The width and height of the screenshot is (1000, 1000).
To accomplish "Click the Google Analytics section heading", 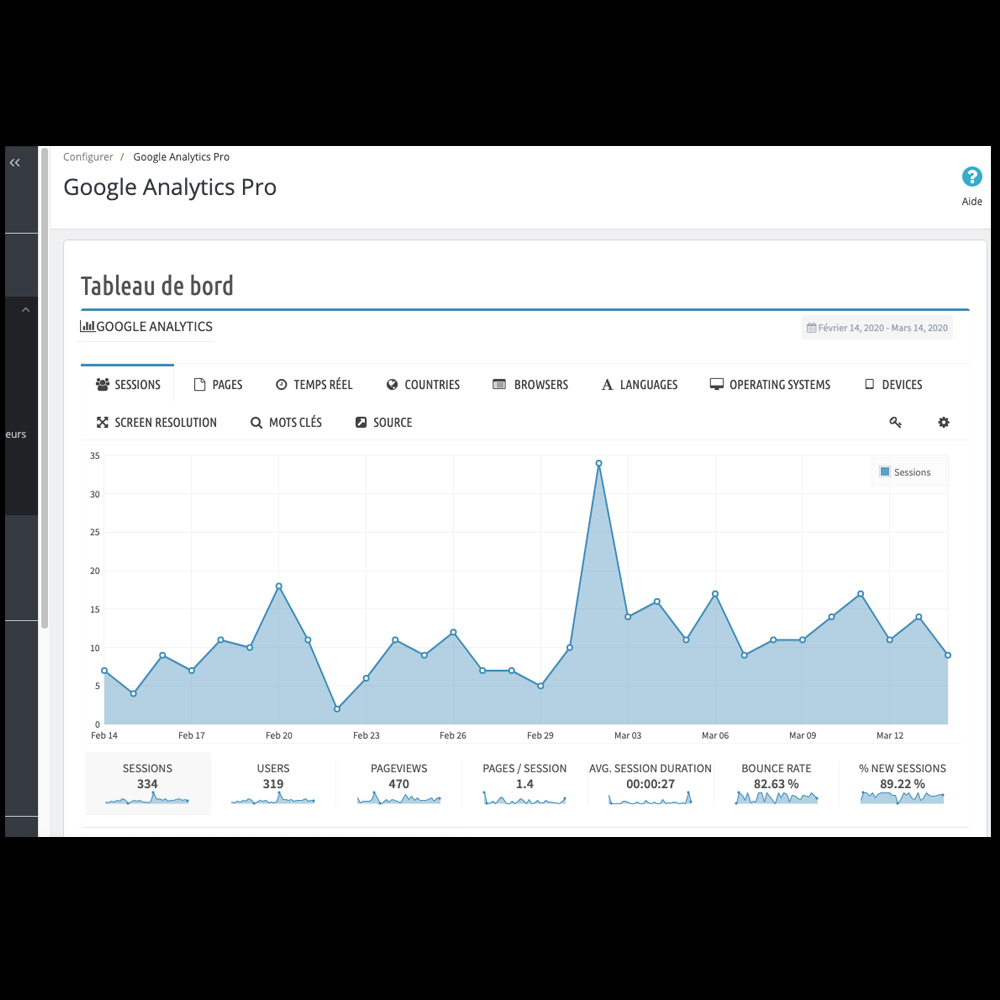I will (146, 327).
